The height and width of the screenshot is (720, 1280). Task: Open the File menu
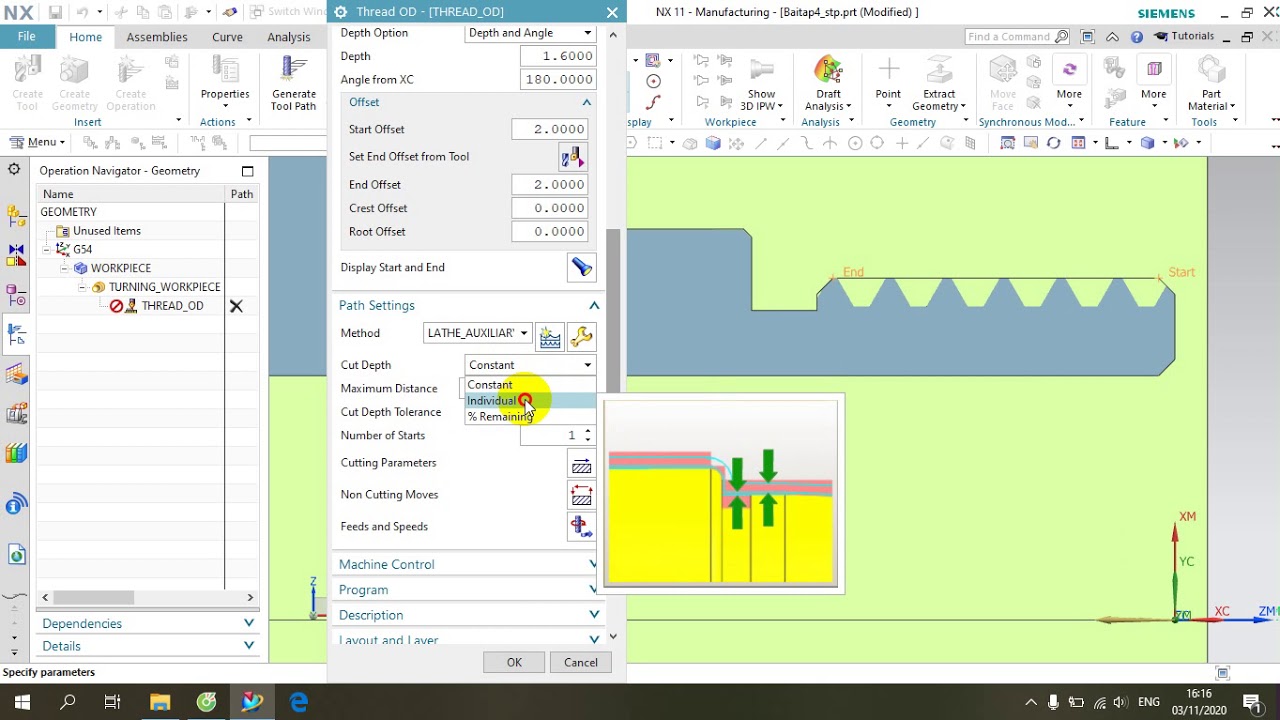tap(27, 37)
